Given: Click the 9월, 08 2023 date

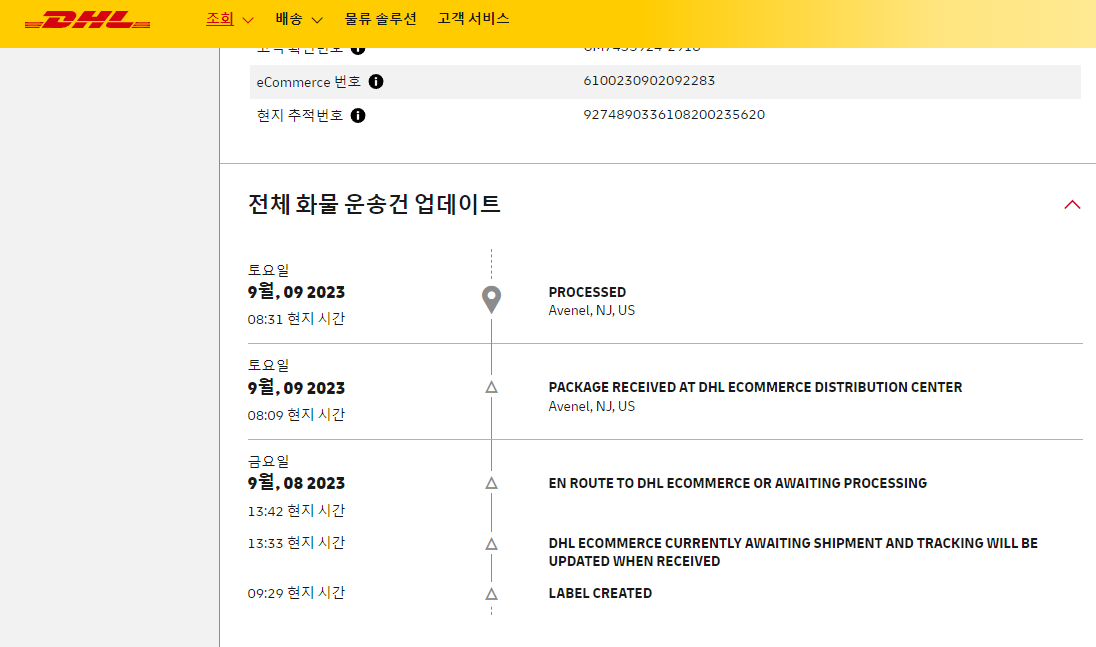Looking at the screenshot, I should pyautogui.click(x=296, y=483).
